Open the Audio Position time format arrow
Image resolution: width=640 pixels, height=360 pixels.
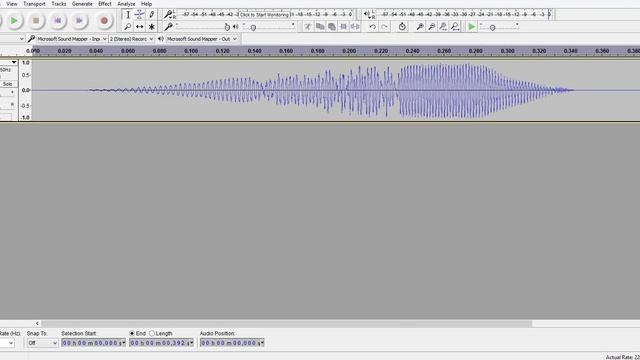(262, 343)
